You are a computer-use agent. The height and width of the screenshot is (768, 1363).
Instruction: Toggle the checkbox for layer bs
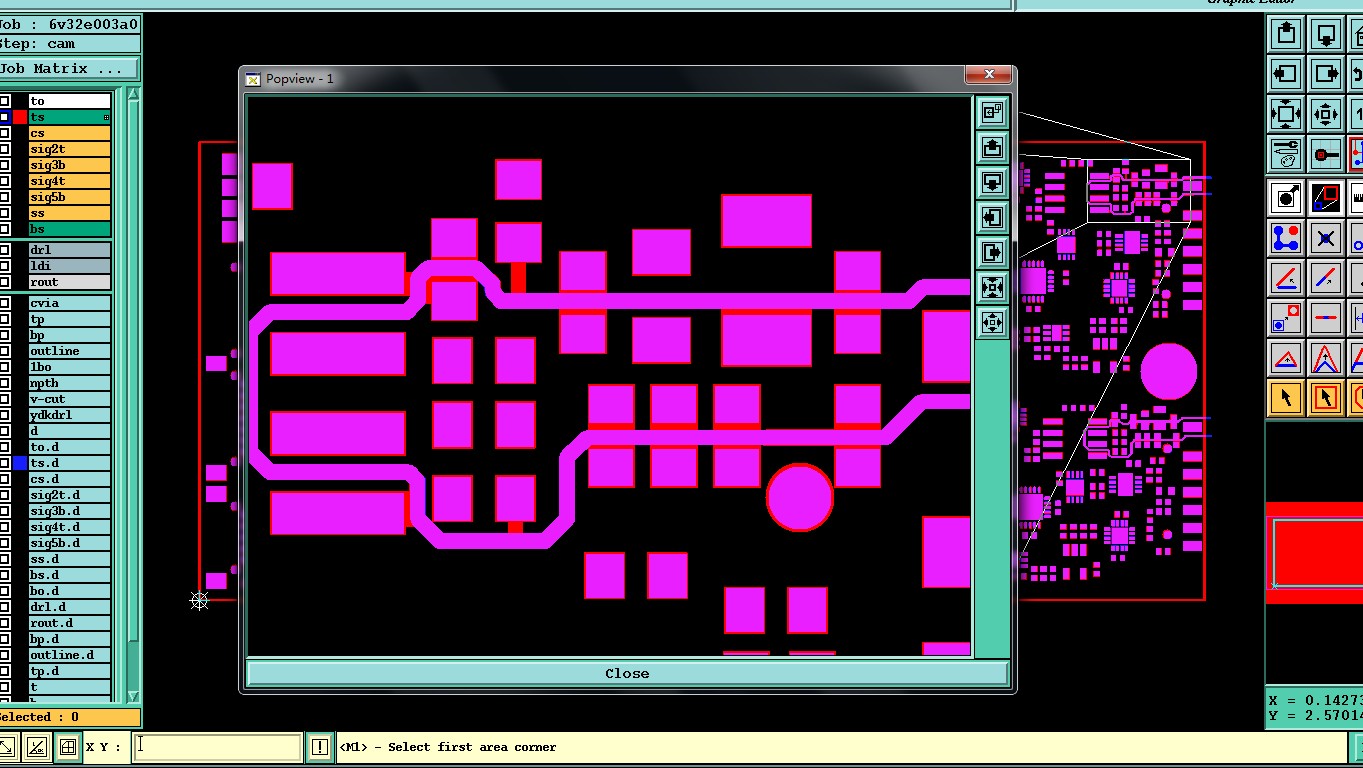pyautogui.click(x=5, y=229)
